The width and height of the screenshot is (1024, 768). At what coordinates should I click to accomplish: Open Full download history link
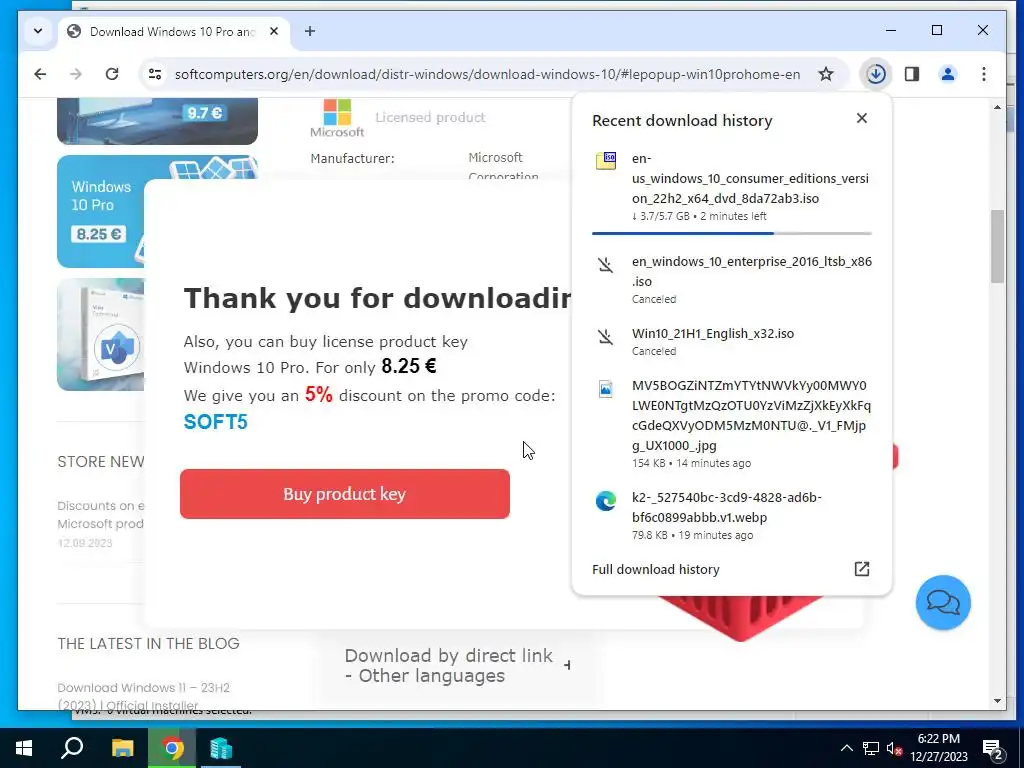(656, 569)
